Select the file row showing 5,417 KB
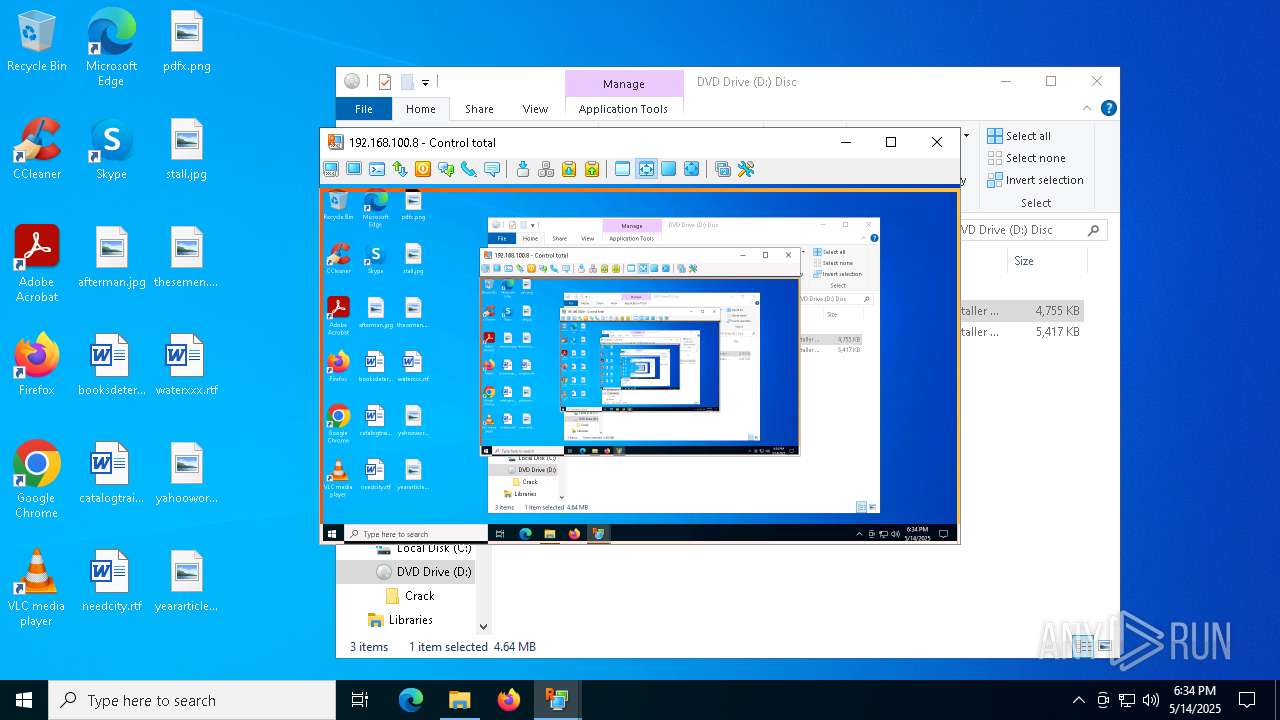 coord(1021,332)
